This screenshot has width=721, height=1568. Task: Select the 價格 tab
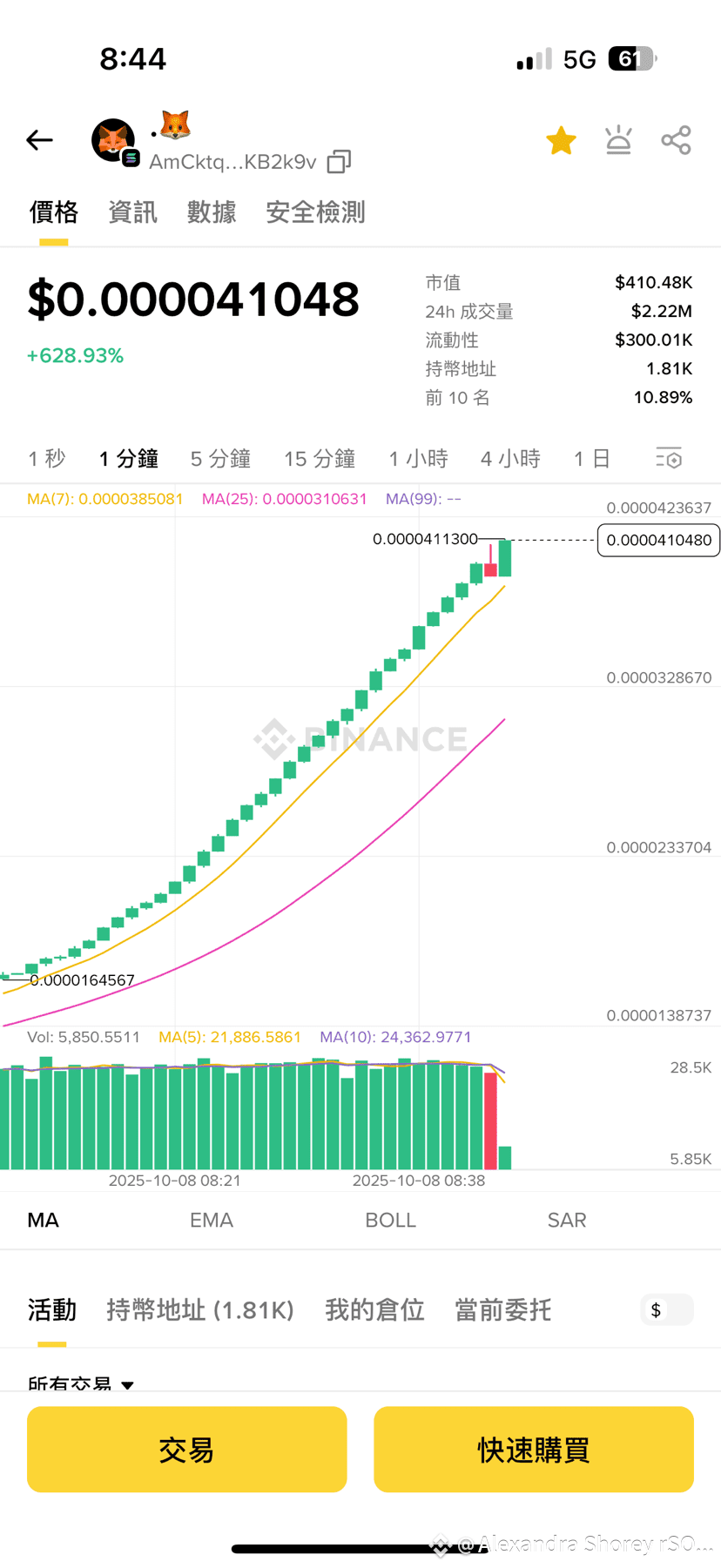tap(53, 212)
